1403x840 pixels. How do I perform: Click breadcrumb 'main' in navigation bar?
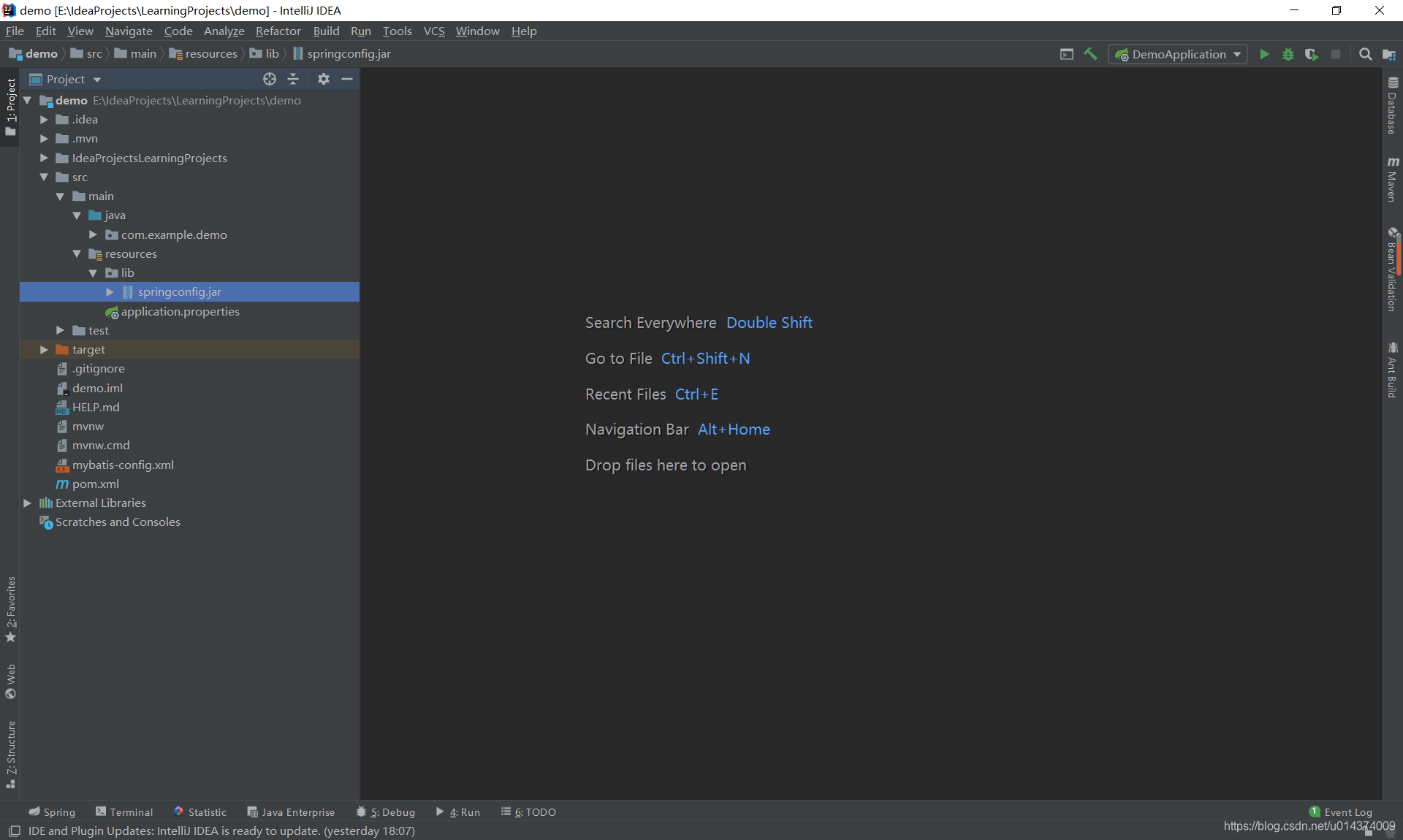136,53
